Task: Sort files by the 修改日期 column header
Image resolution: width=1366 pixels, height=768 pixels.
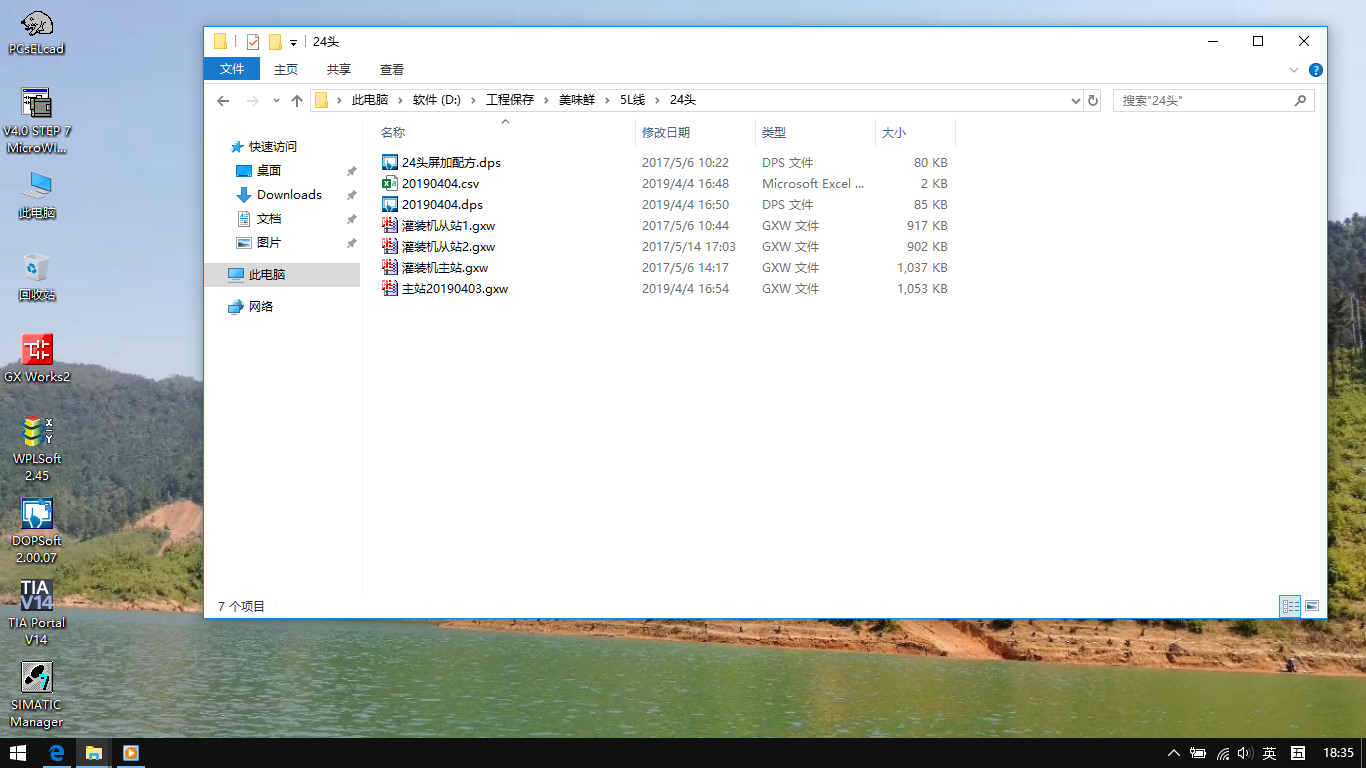Action: (x=666, y=132)
